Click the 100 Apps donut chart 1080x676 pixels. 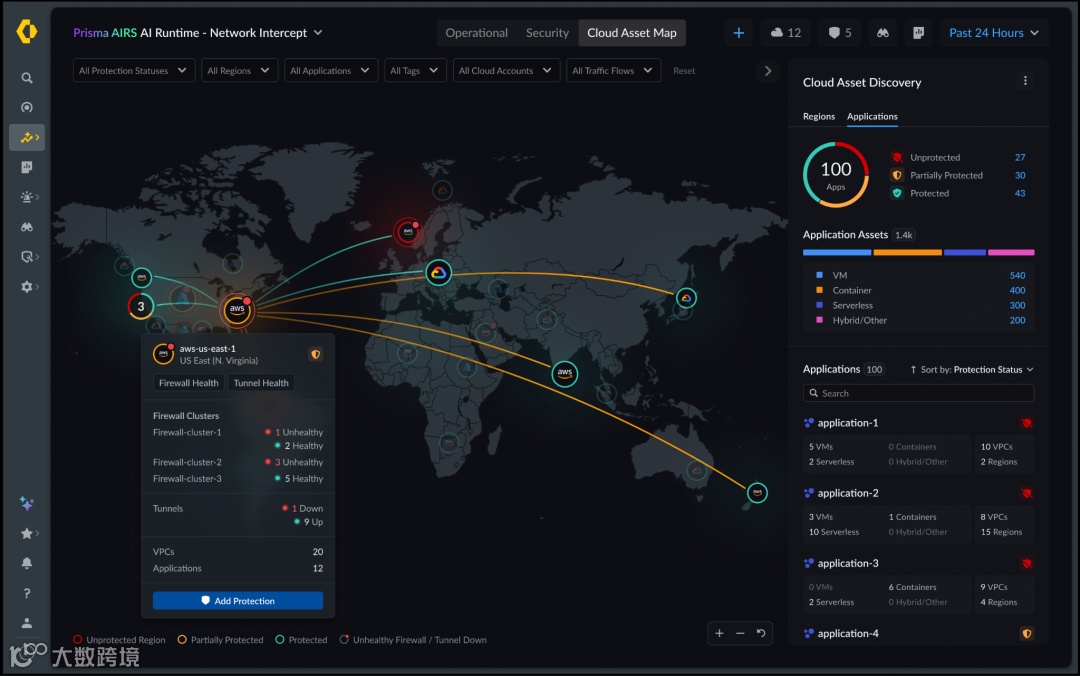pyautogui.click(x=835, y=175)
